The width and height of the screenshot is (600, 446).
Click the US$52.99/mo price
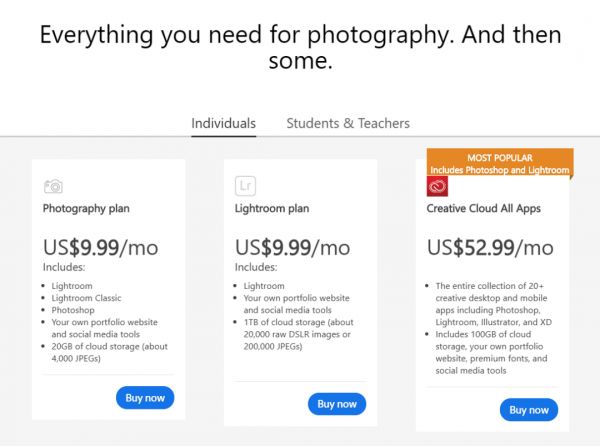click(x=489, y=247)
